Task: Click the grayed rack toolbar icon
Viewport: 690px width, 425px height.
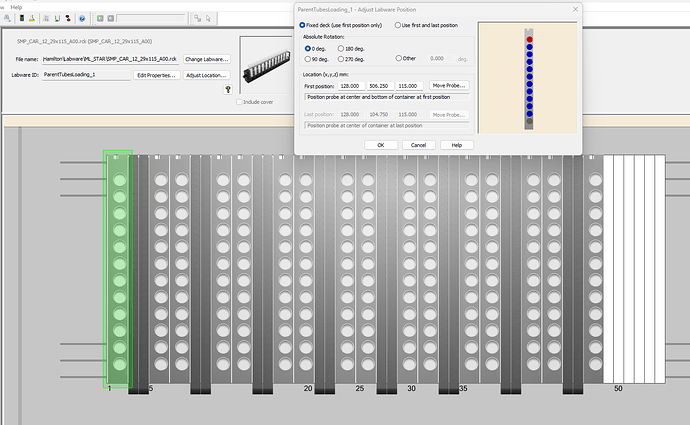Action: 46,18
